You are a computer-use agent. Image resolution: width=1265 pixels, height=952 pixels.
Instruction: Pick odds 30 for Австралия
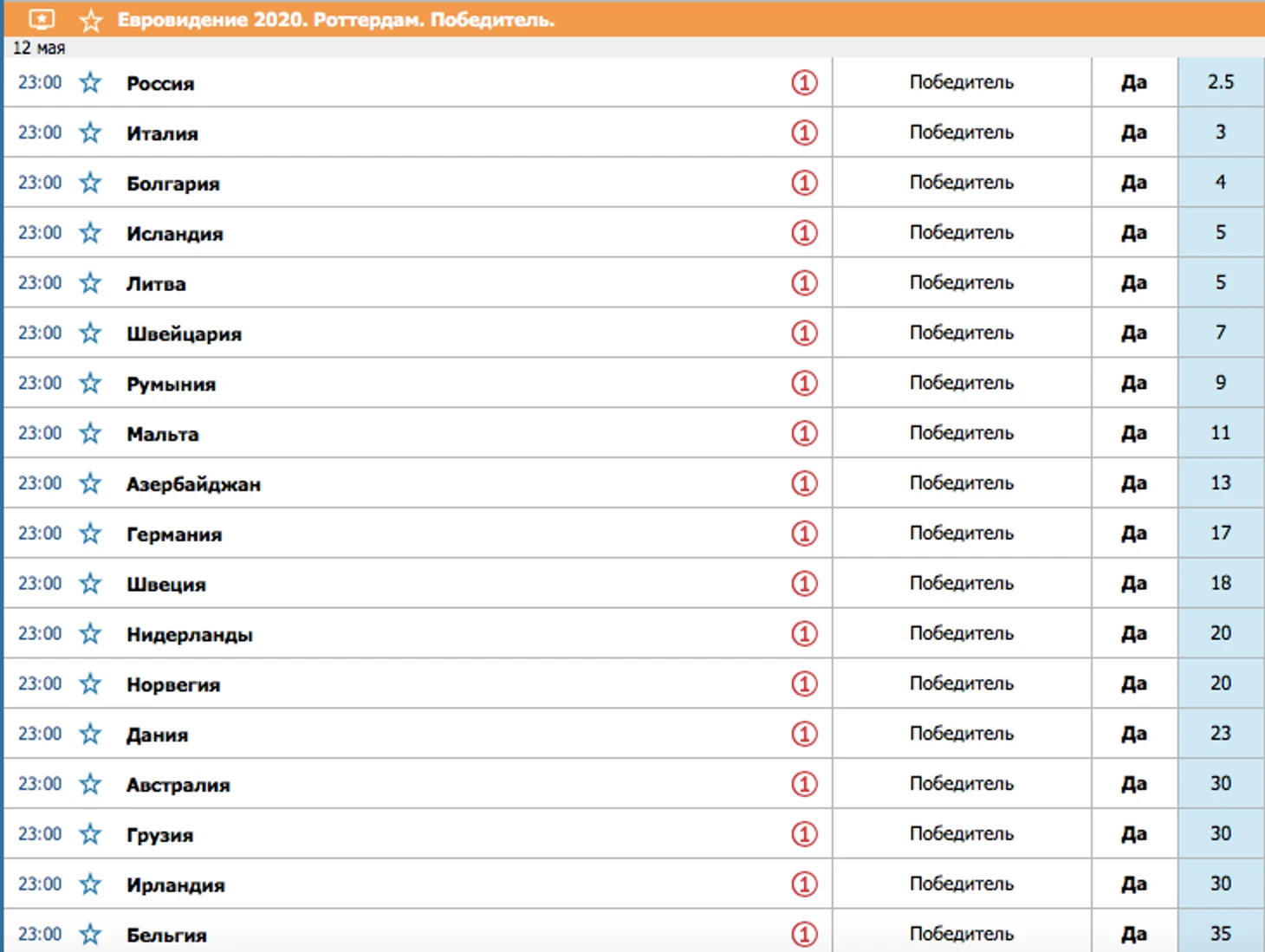click(1221, 784)
